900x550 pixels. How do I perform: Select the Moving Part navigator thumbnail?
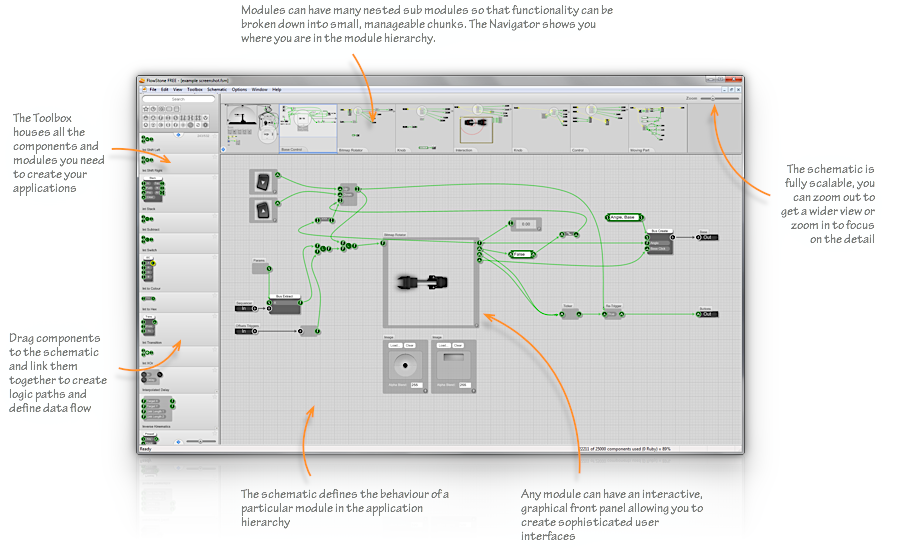pos(658,128)
